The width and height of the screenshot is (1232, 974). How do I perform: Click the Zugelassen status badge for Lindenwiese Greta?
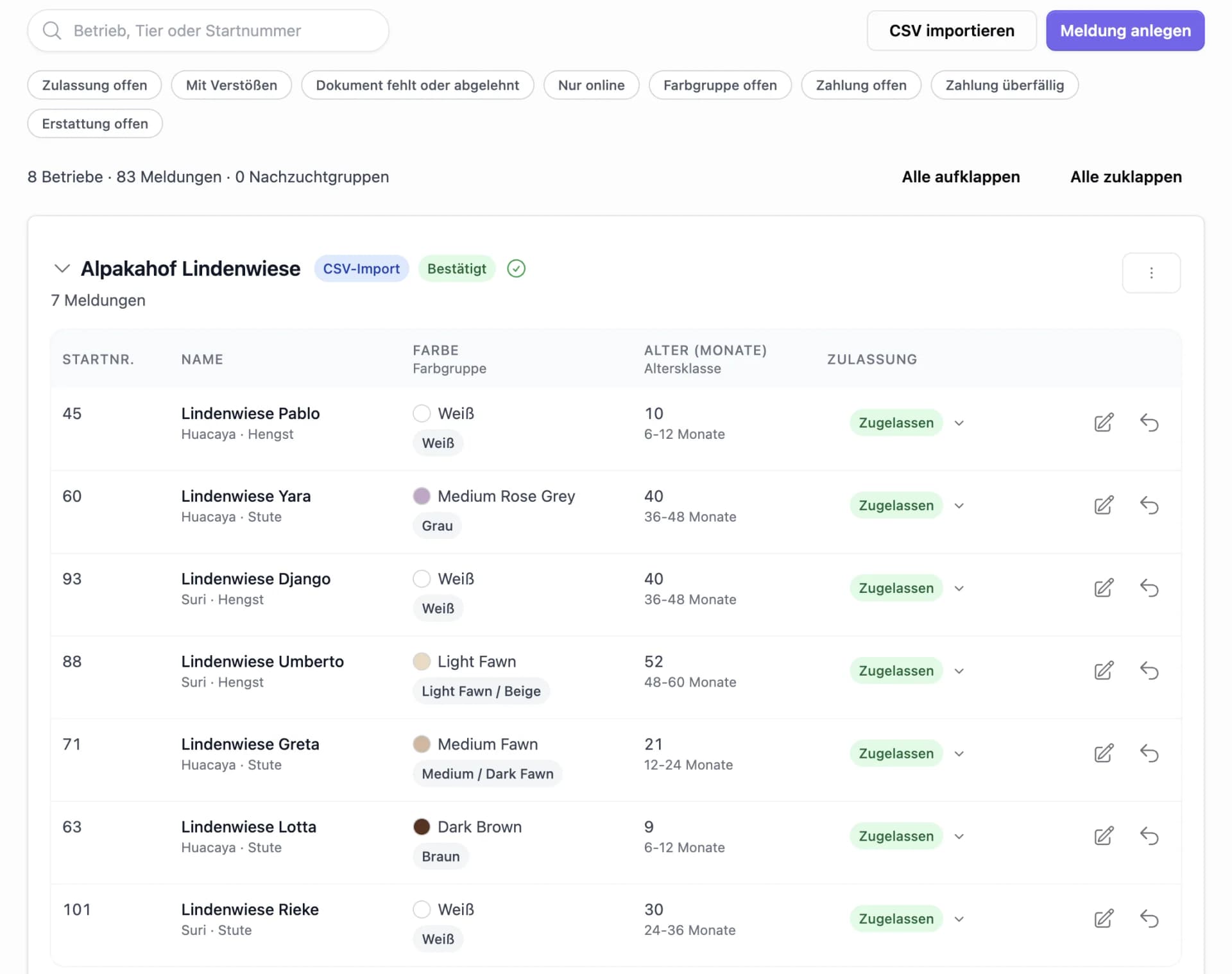(x=896, y=753)
